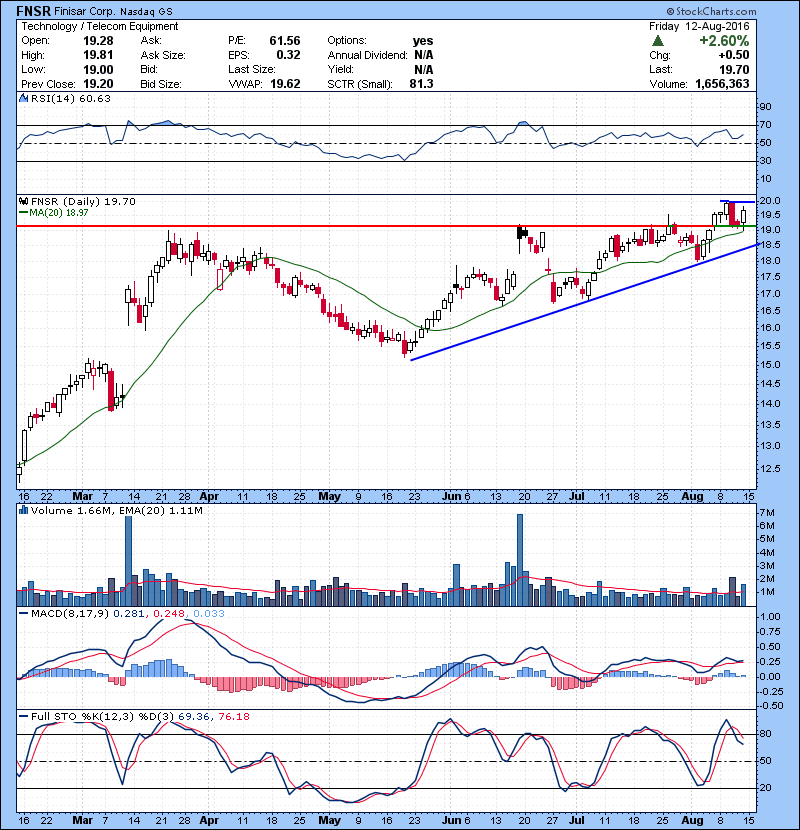
Task: Click the RSI(14) 60.63 label
Action: pyautogui.click(x=70, y=98)
